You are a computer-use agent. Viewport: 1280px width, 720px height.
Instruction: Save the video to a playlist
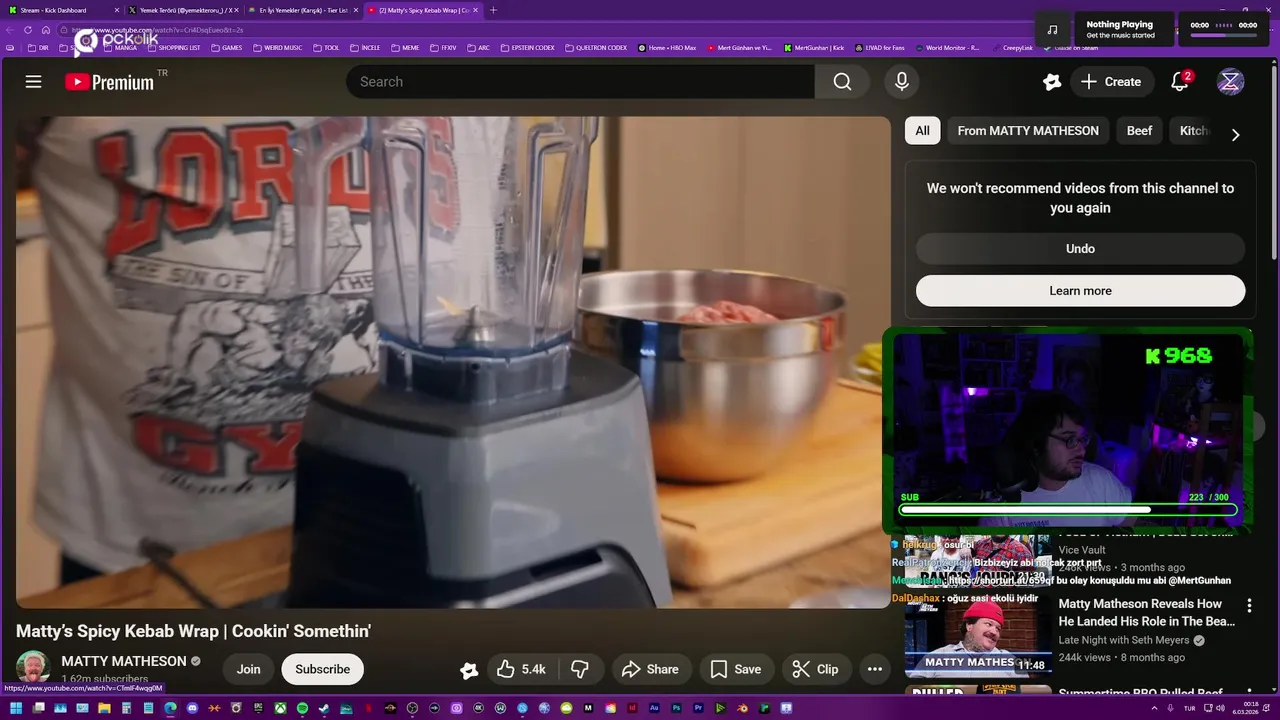tap(736, 669)
